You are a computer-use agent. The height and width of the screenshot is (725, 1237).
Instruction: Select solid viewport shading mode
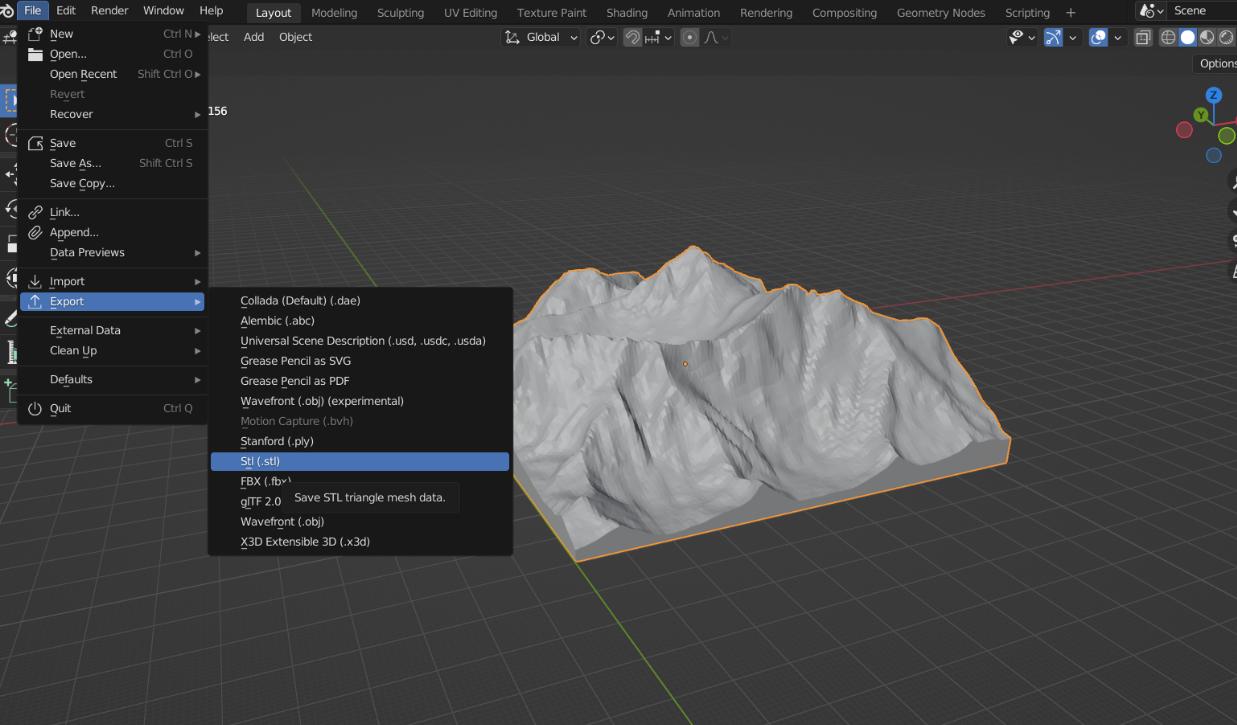pos(1188,37)
